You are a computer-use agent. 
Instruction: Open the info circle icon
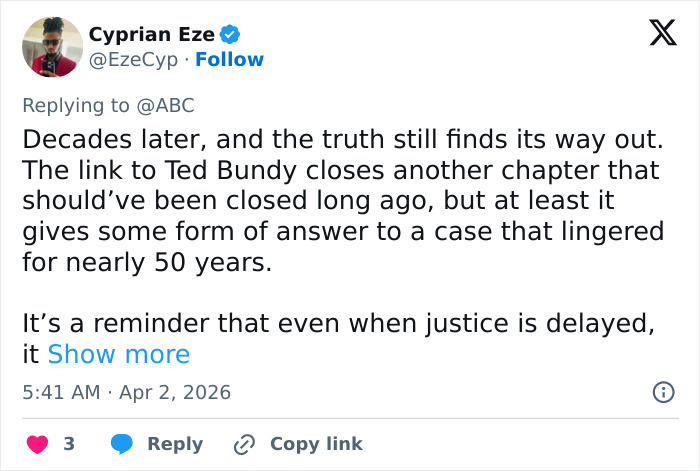[662, 393]
